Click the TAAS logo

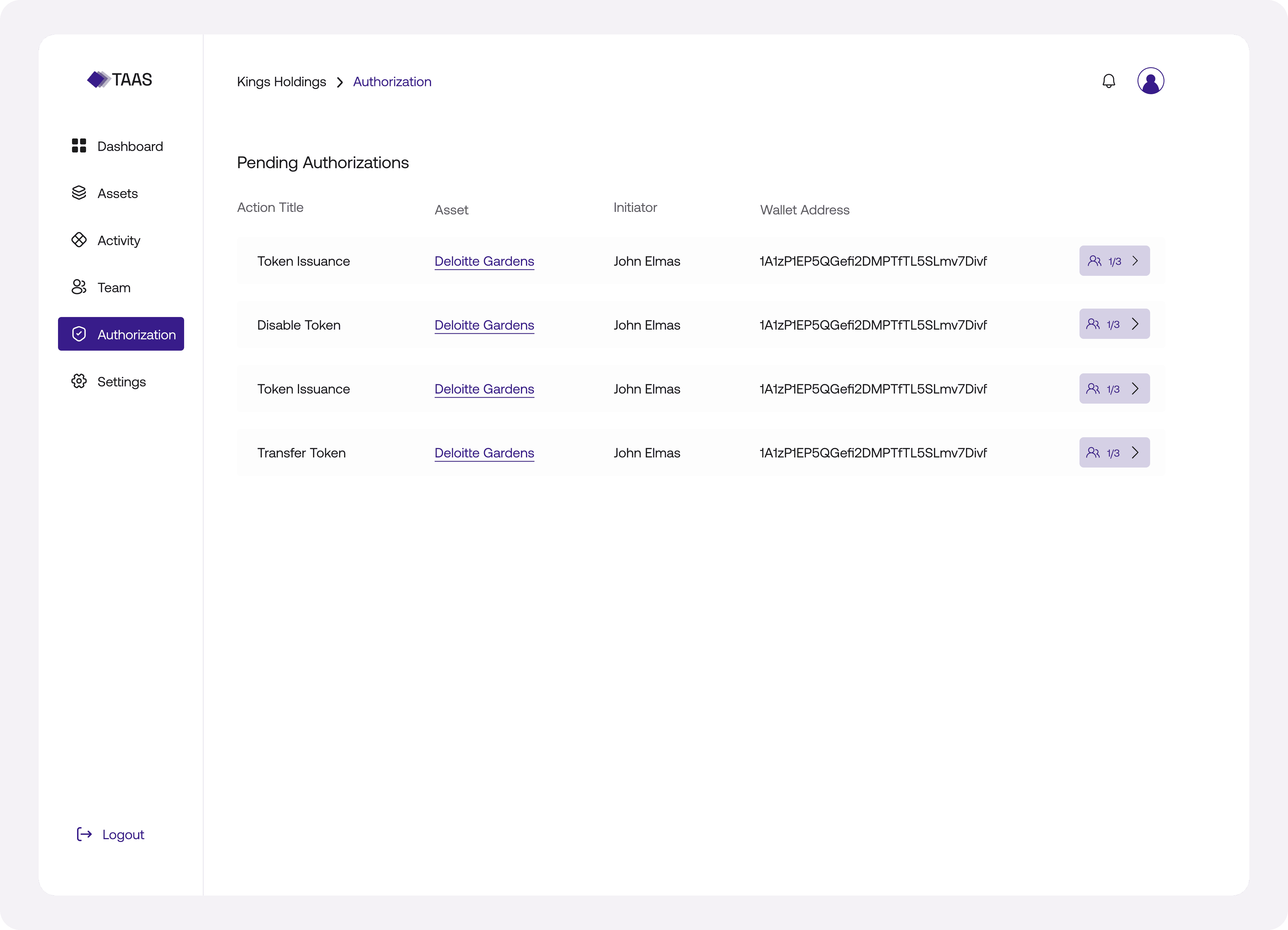coord(120,80)
